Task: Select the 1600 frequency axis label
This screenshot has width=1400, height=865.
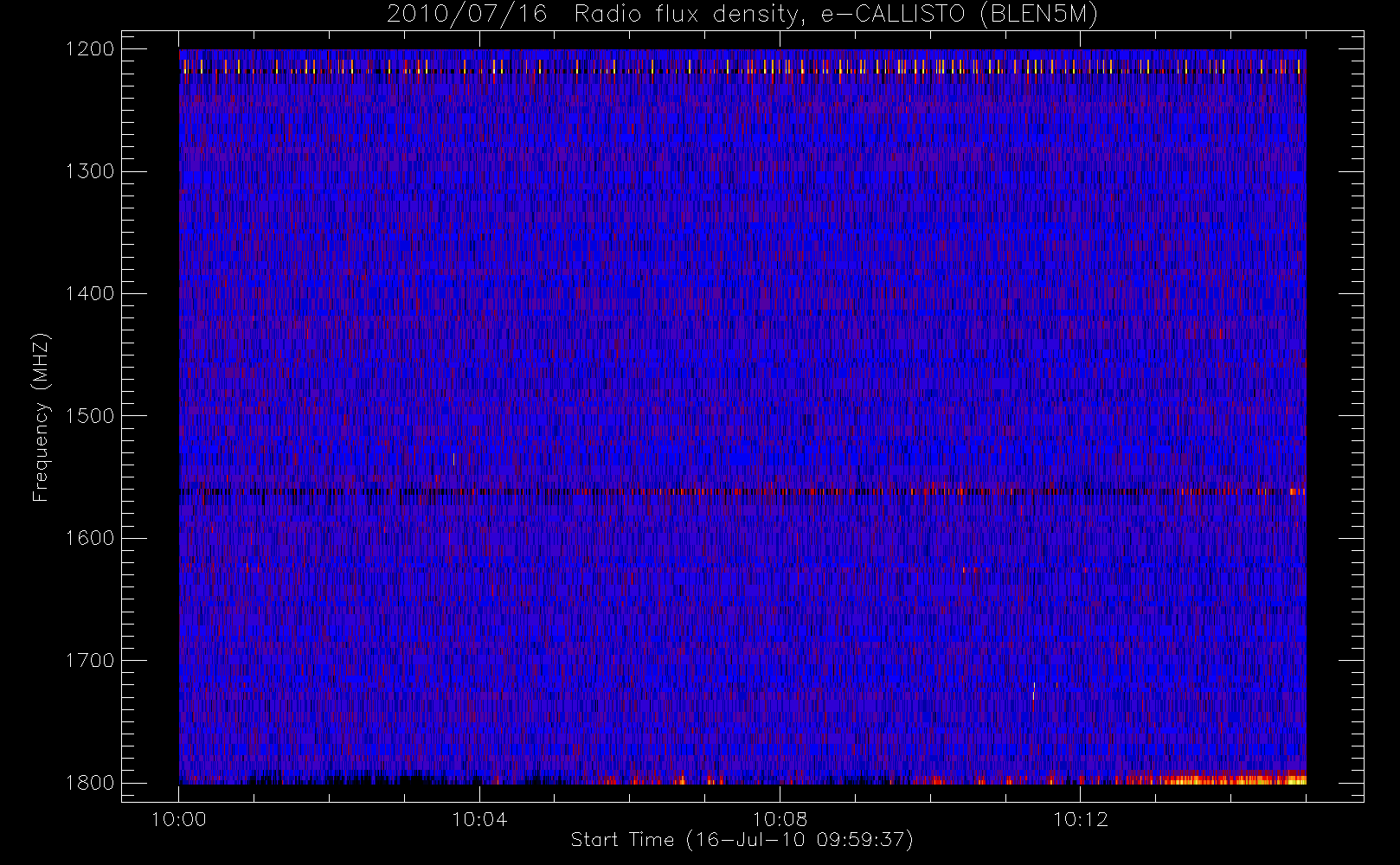Action: (x=90, y=538)
